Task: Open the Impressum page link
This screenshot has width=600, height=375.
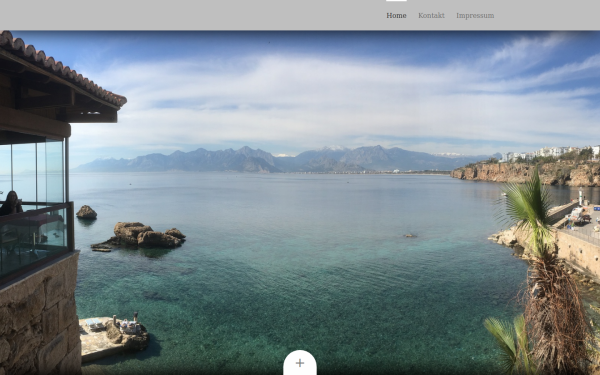Action: pyautogui.click(x=475, y=16)
